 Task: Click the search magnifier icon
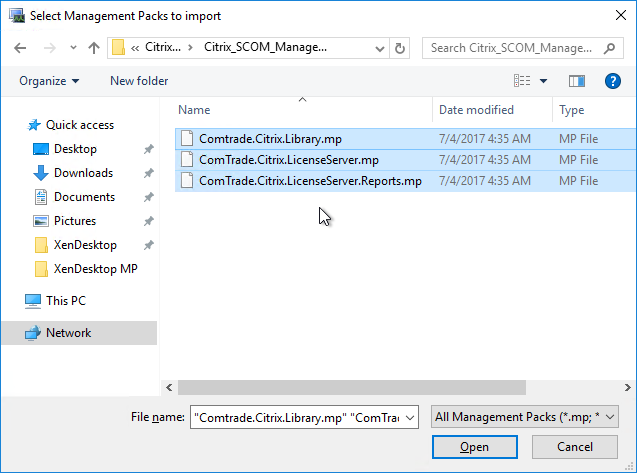[609, 48]
